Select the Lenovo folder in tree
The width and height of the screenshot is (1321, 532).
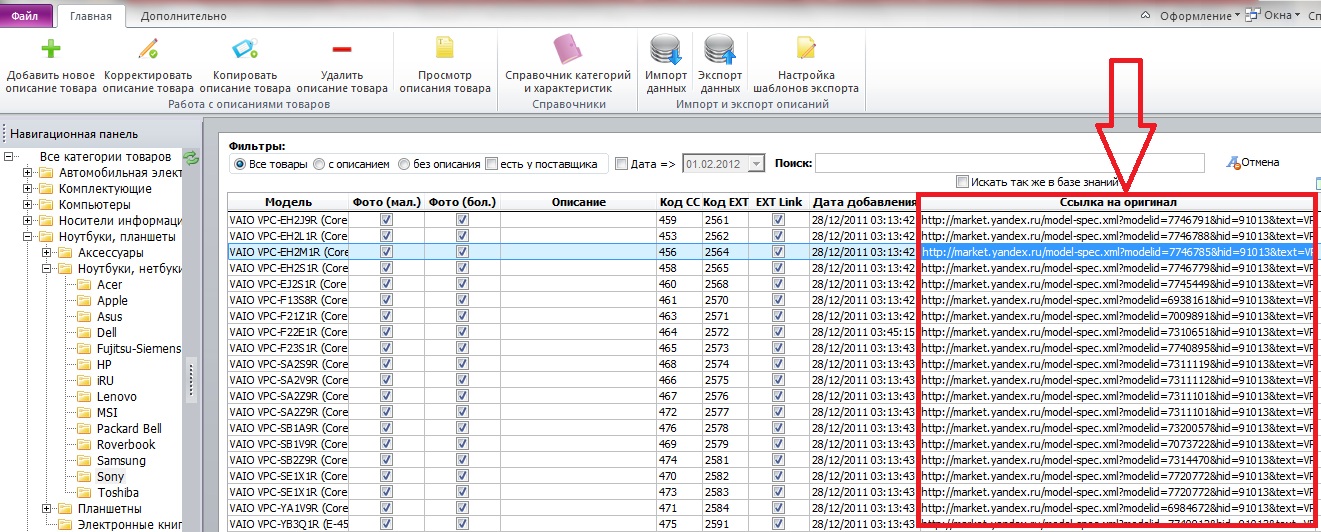point(117,397)
